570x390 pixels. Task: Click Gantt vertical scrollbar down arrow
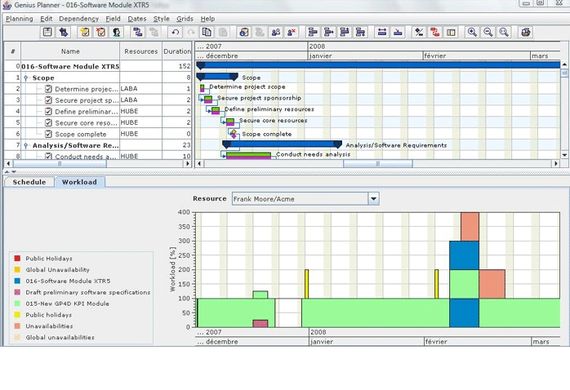click(x=564, y=155)
